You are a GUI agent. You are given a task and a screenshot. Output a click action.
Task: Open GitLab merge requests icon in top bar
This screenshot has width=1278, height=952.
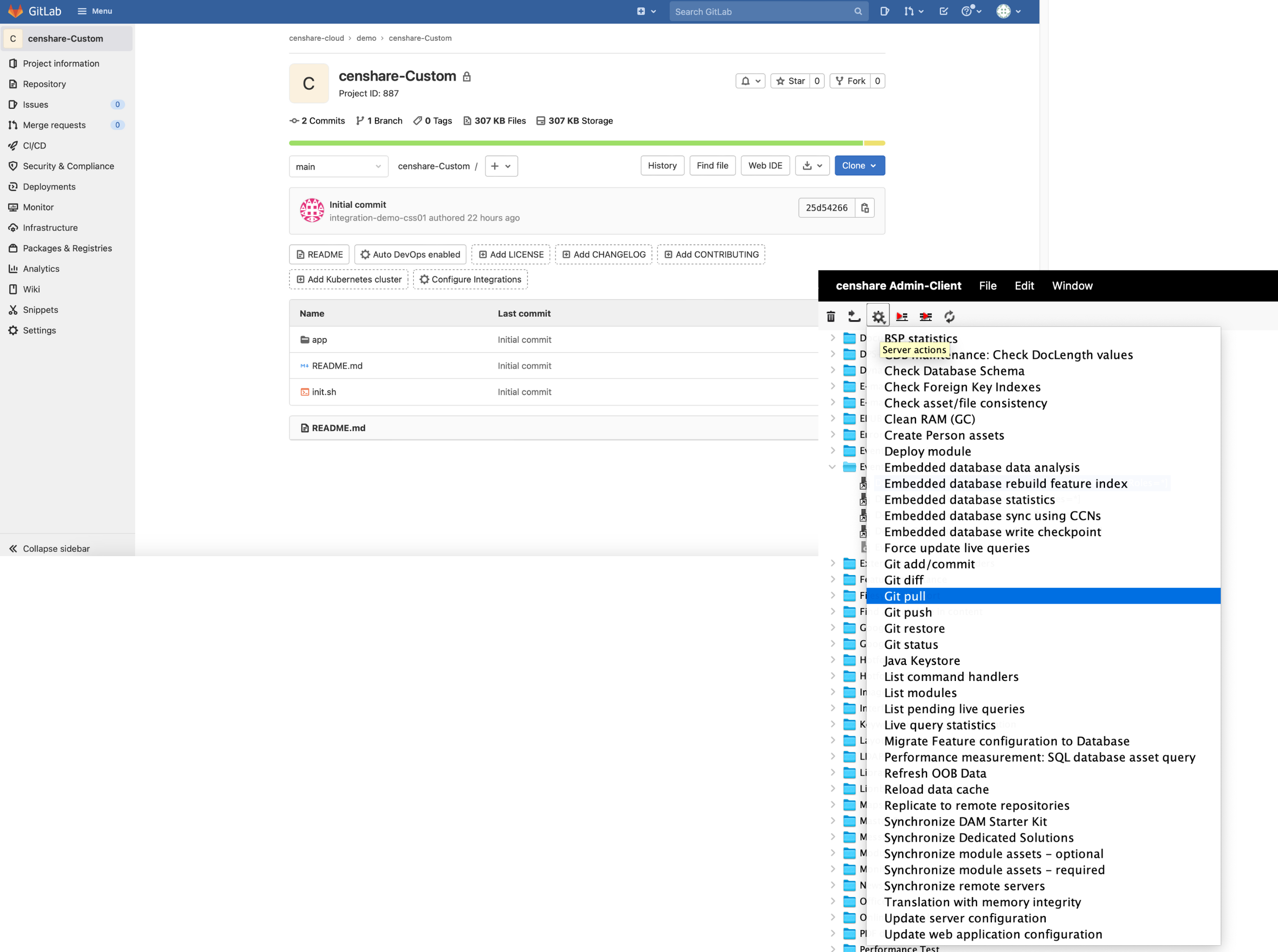coord(909,11)
